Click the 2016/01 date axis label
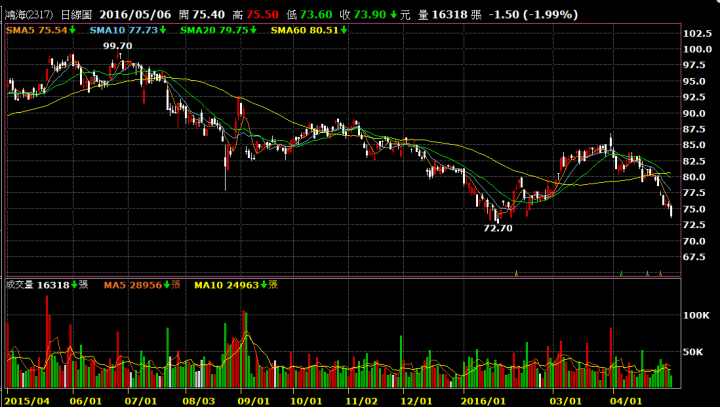The height and width of the screenshot is (407, 720). tap(483, 401)
